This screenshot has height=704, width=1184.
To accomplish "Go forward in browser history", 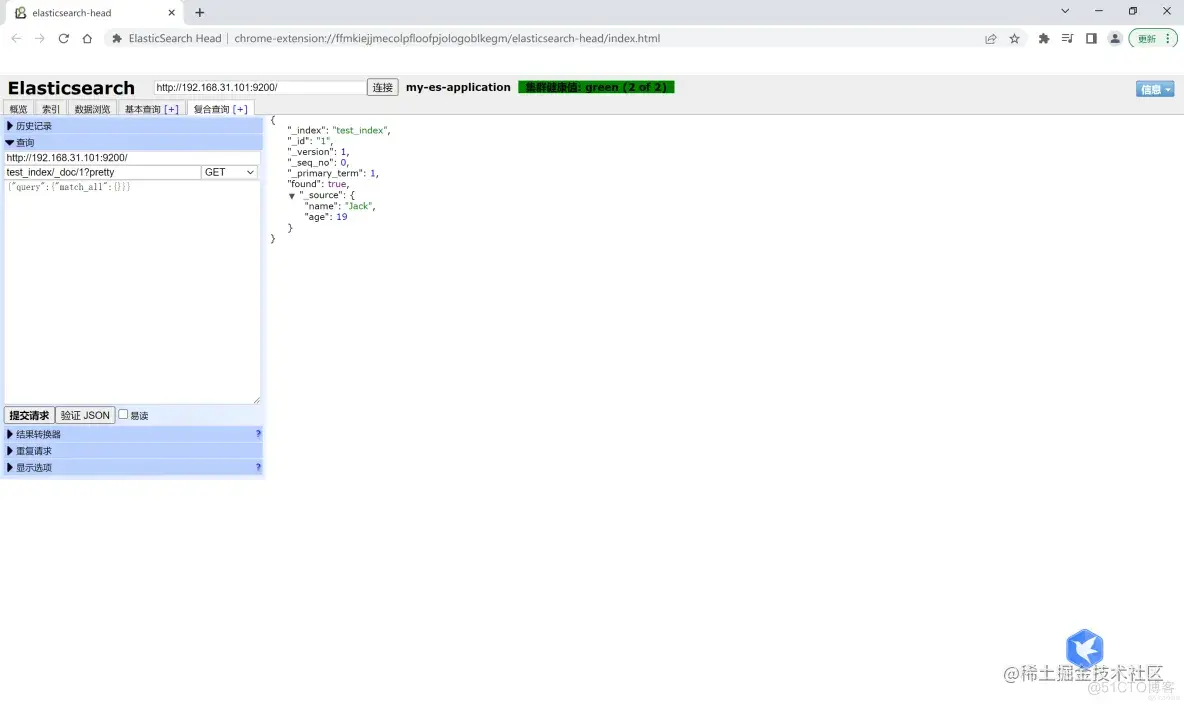I will (x=40, y=39).
